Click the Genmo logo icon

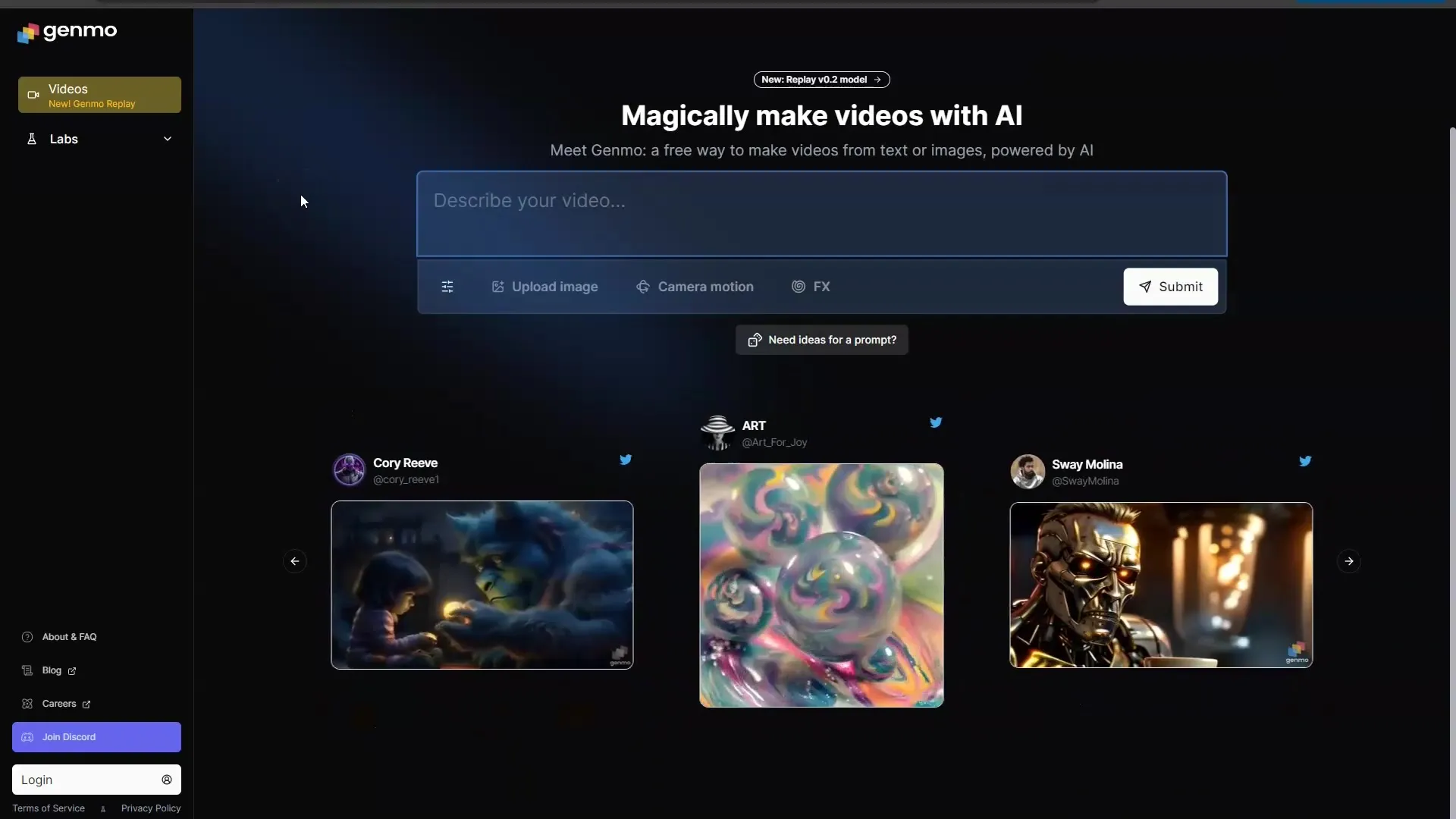[26, 31]
